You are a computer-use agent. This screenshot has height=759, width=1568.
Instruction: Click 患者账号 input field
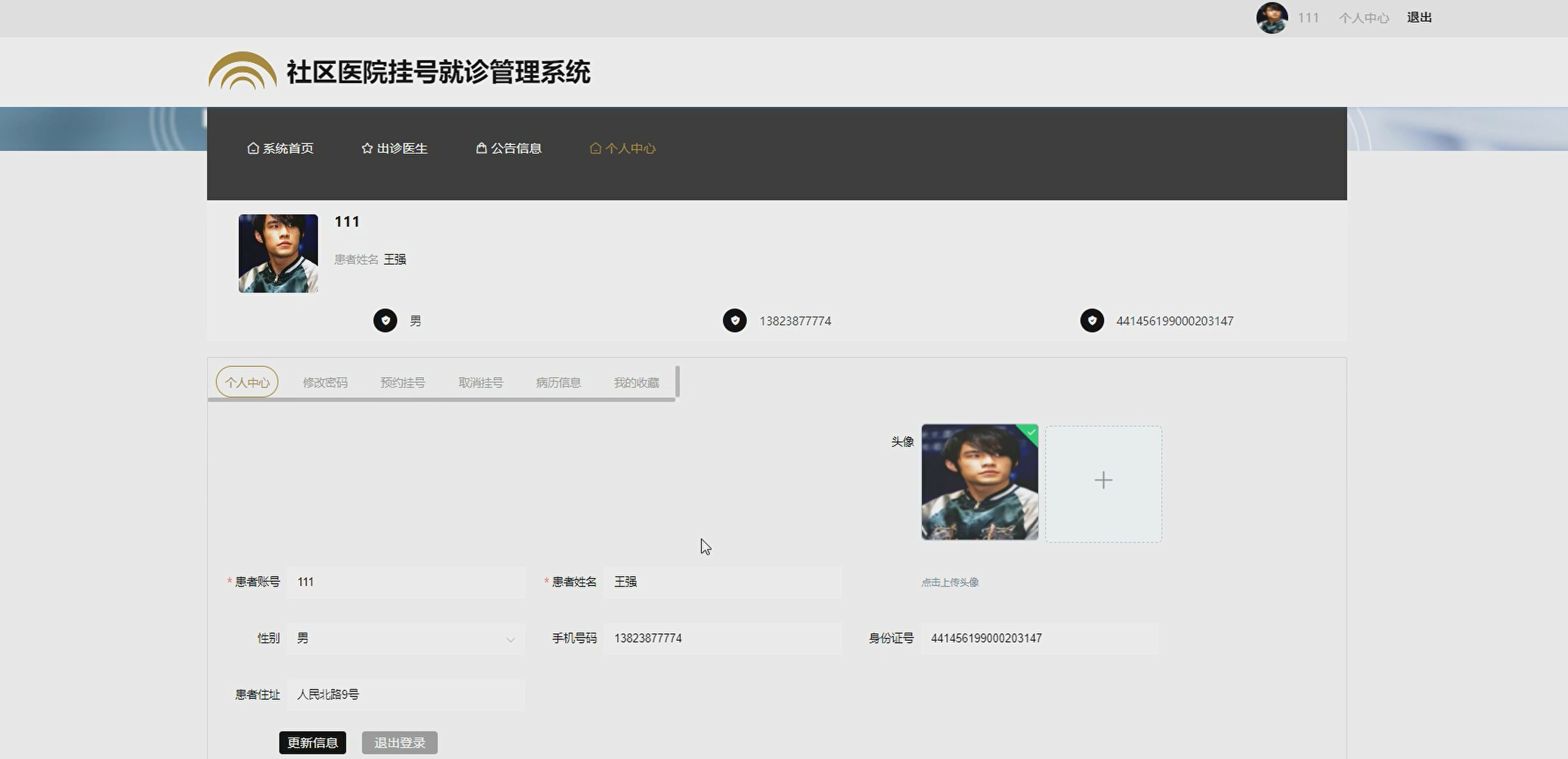[406, 582]
